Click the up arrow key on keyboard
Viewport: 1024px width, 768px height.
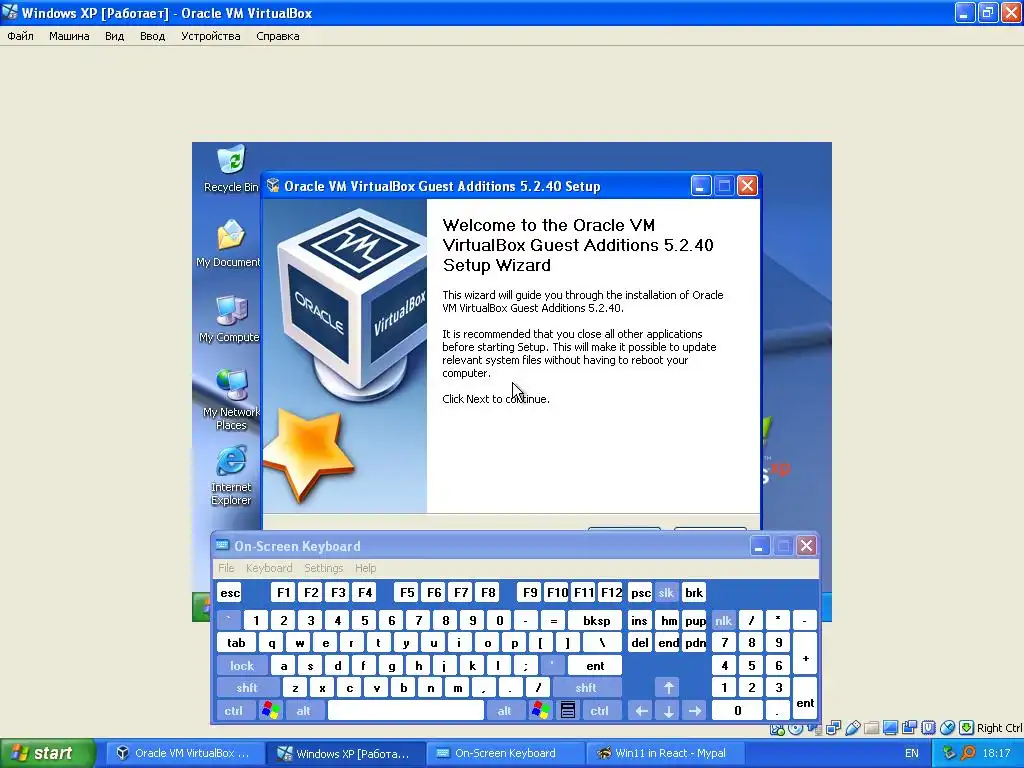tap(668, 688)
